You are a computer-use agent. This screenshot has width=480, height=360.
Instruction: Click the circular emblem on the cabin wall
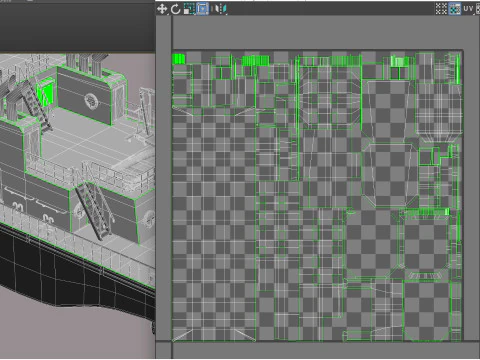(x=91, y=100)
